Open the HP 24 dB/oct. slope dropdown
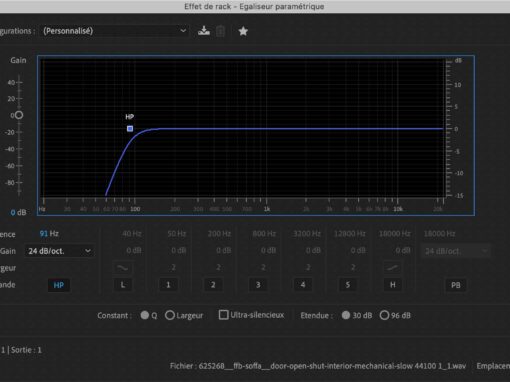 pos(59,251)
